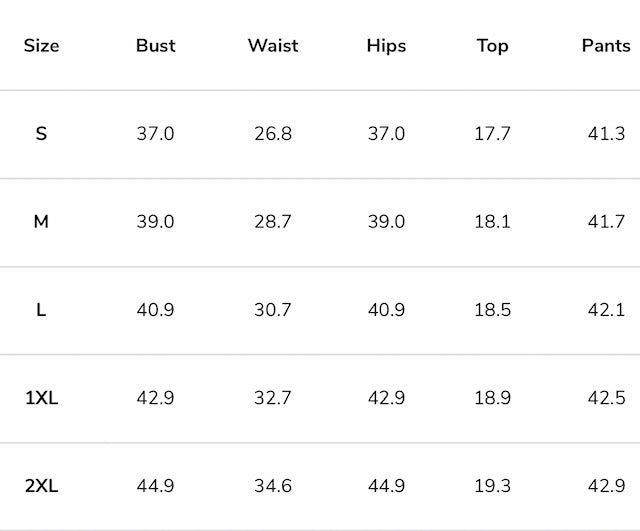Click the 26.8 waist value
Screen dimensions: 640x531
[273, 134]
